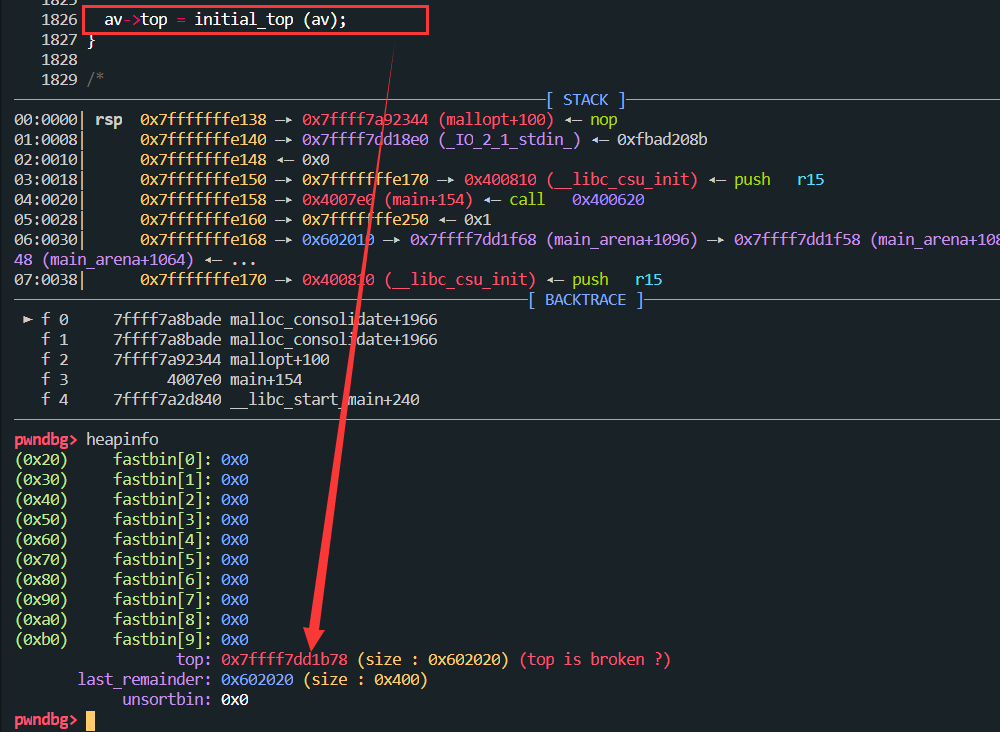Select call target 0x400620

(608, 200)
